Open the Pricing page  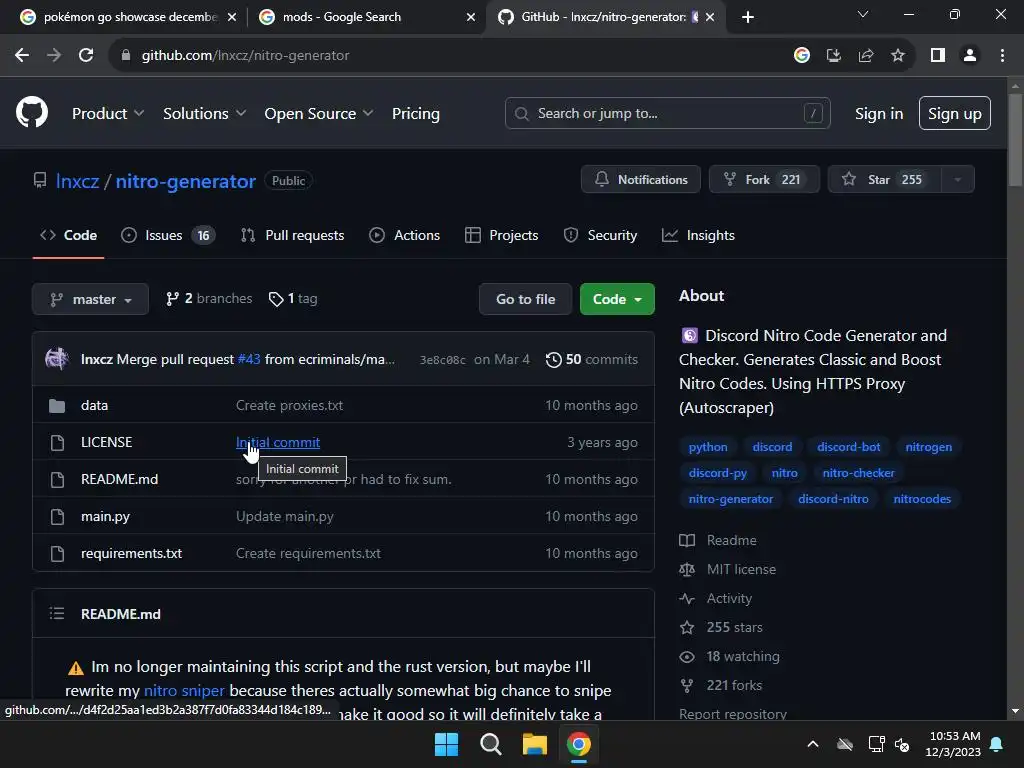[x=415, y=114]
